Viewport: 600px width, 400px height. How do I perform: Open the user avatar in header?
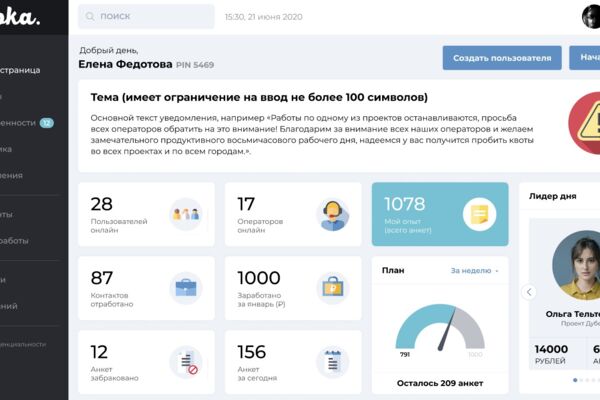(x=591, y=16)
